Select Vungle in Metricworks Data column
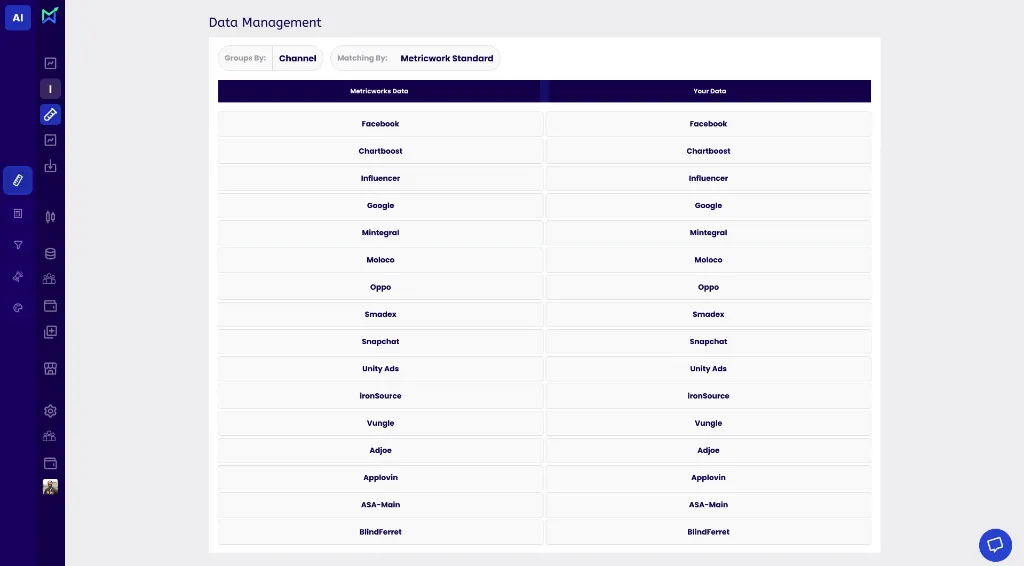Screen dimensions: 1024x566 [x=380, y=423]
